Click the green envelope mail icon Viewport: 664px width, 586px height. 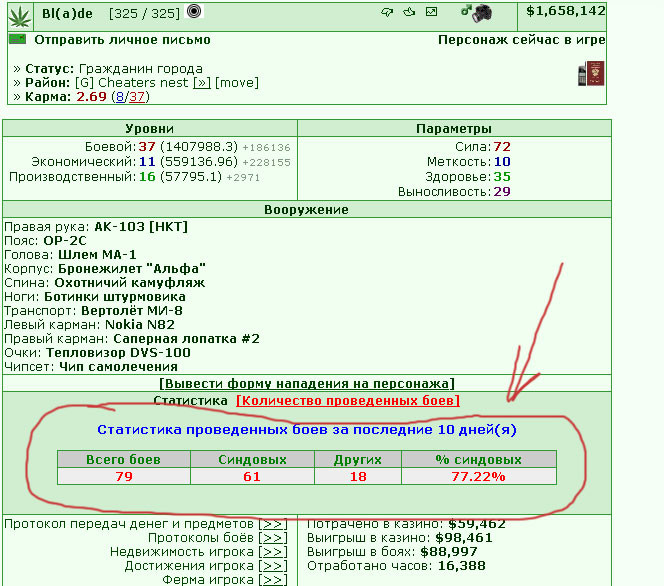[17, 39]
